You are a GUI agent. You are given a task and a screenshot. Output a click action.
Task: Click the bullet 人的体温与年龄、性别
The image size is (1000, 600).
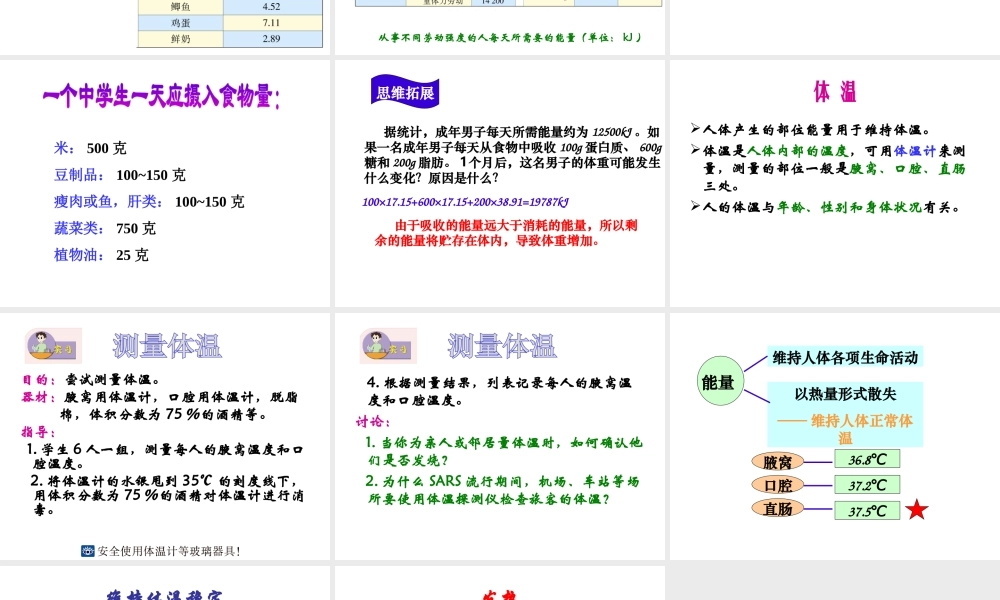[x=825, y=207]
